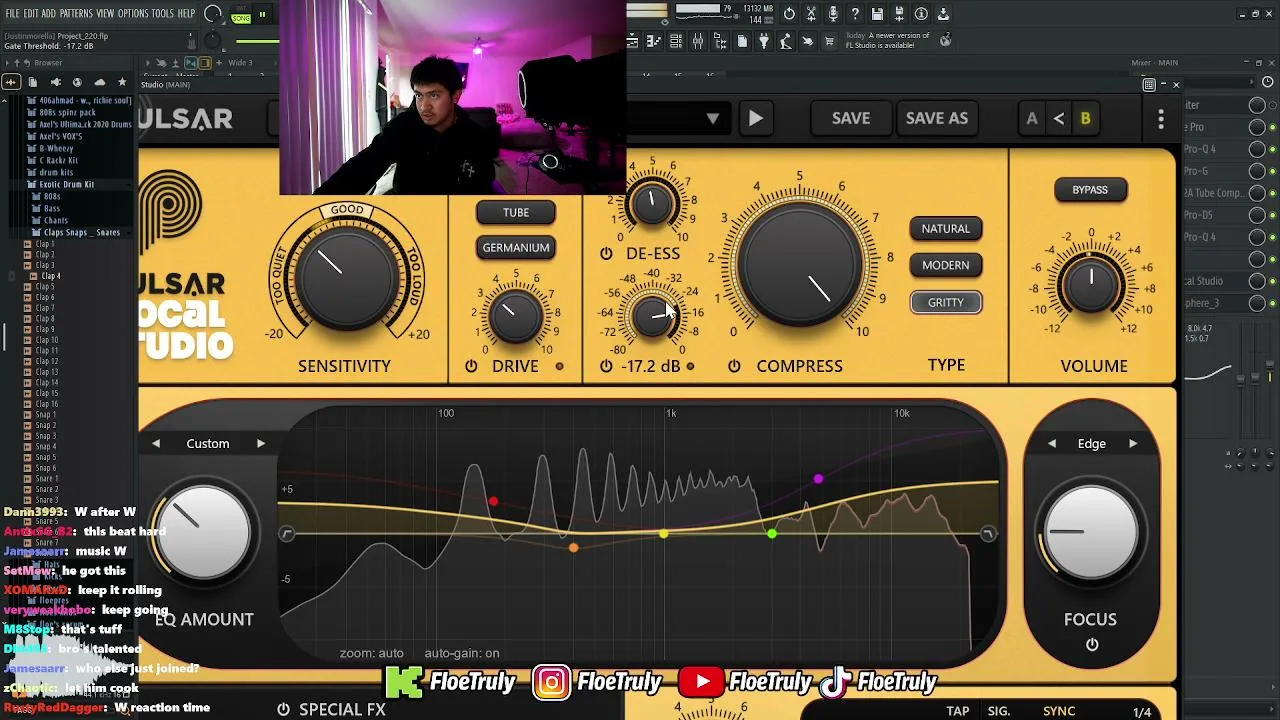Click the circular undo history icon
The width and height of the screenshot is (1280, 720).
click(789, 14)
